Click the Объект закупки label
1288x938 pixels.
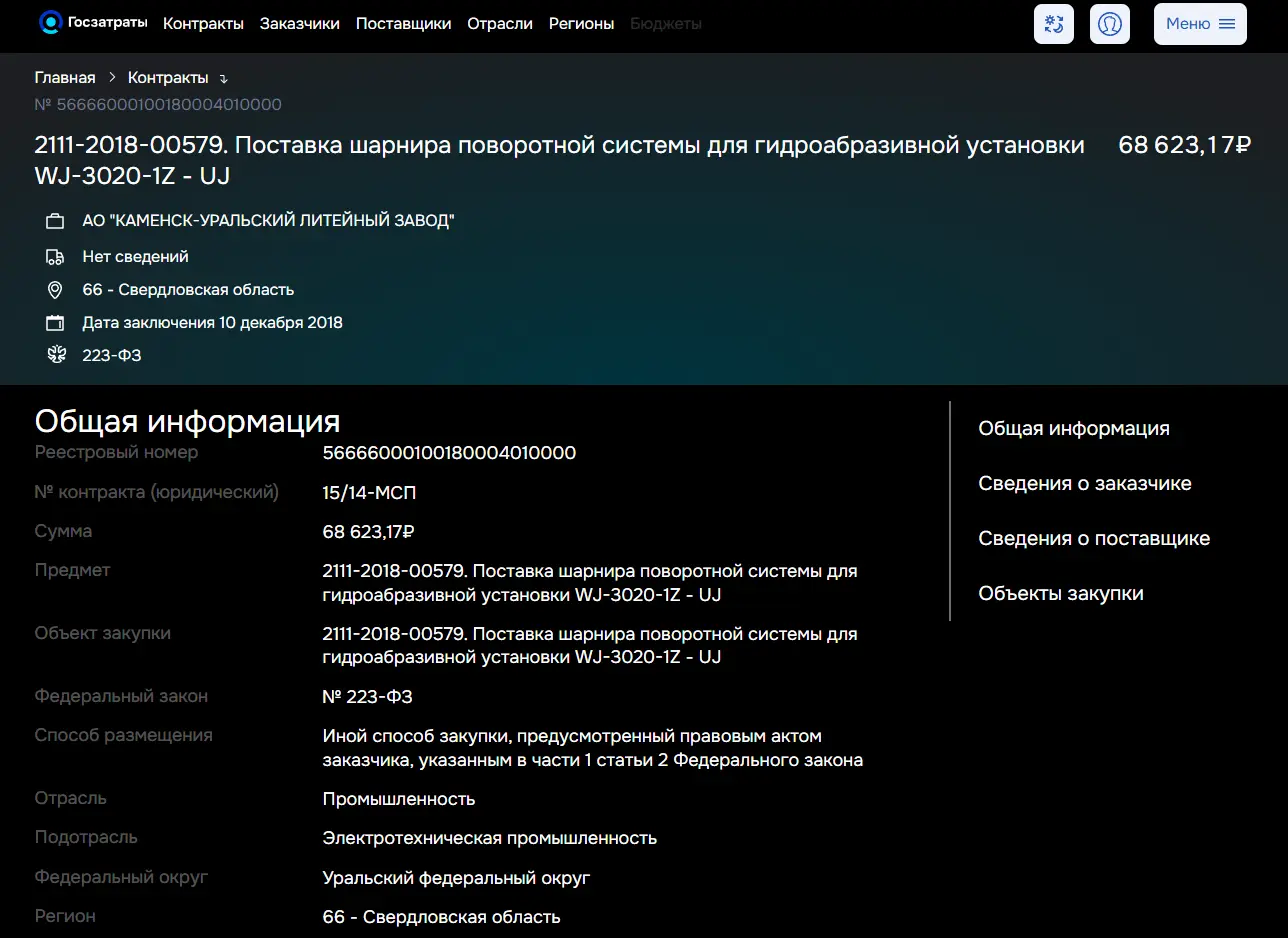(x=103, y=633)
